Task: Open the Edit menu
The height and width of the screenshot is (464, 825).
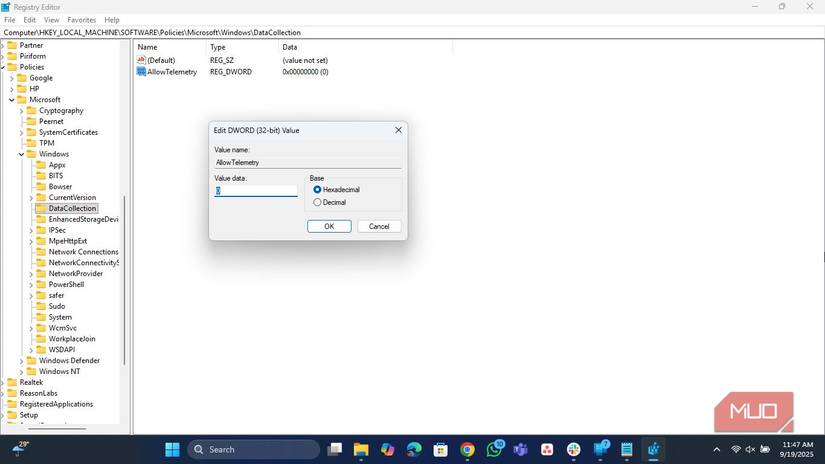Action: (x=29, y=19)
